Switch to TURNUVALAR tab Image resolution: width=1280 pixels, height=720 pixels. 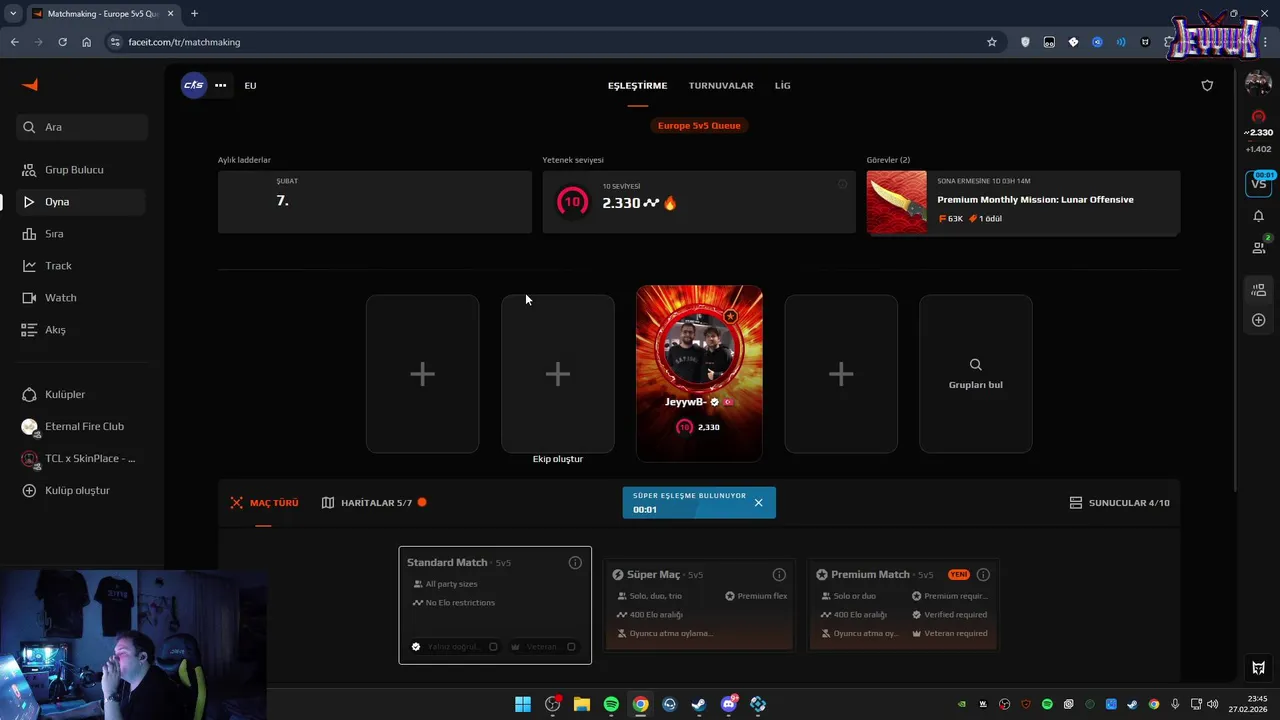pyautogui.click(x=721, y=85)
